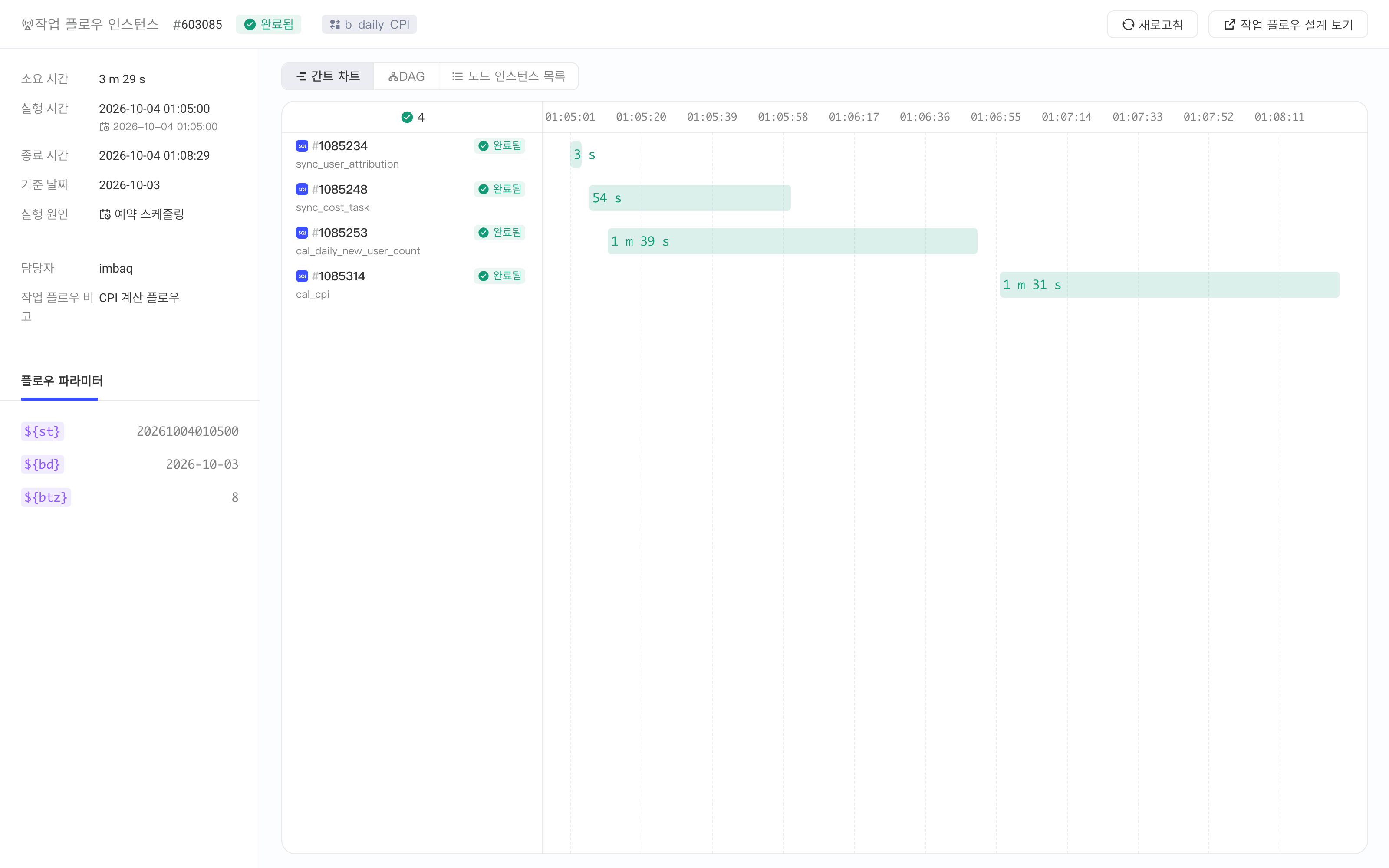
Task: Open 작업 플로우 설계 보기
Action: [x=1288, y=24]
